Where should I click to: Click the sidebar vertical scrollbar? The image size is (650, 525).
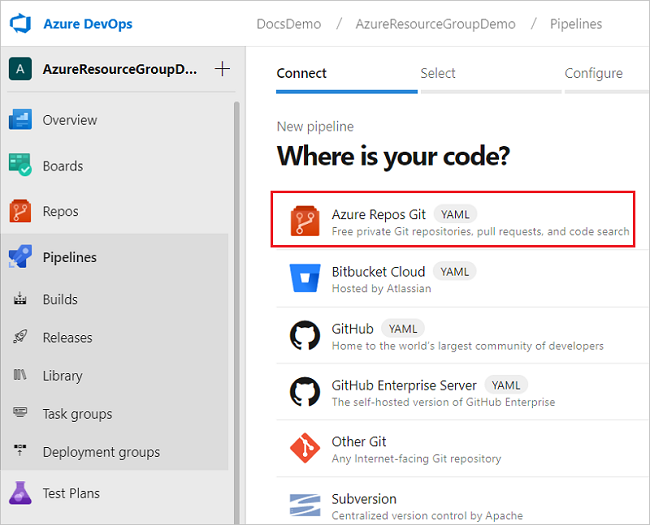pos(236,300)
